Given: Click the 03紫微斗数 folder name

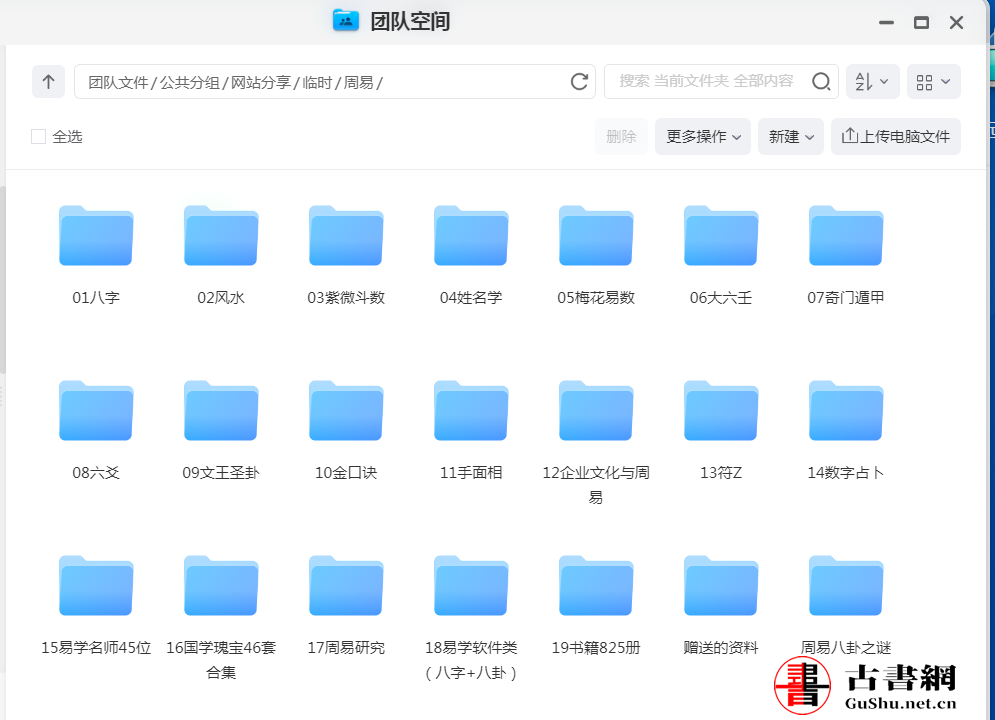Looking at the screenshot, I should click(346, 298).
